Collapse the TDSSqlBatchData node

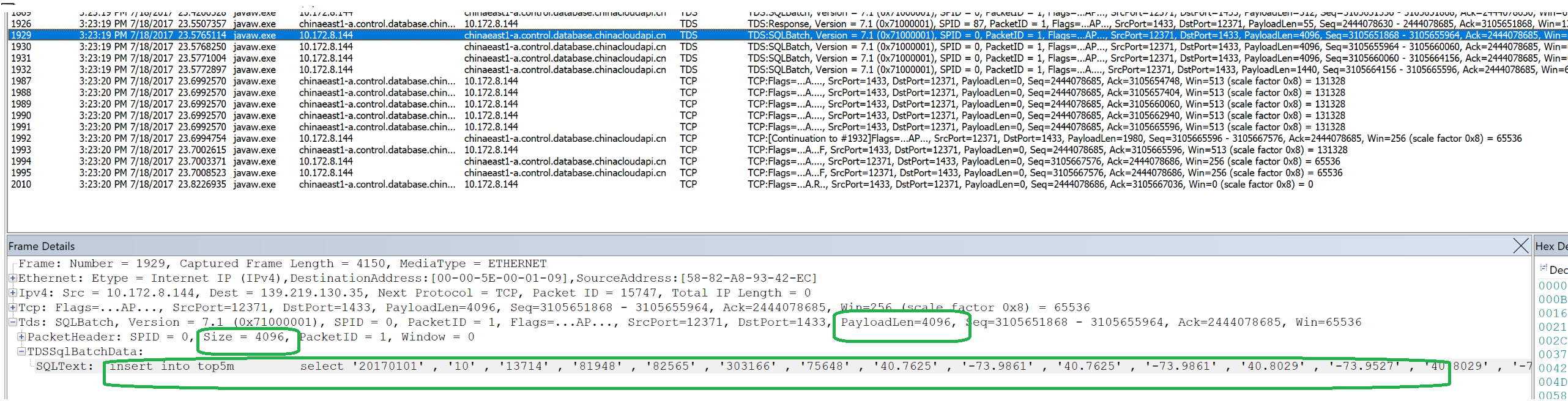coord(21,351)
